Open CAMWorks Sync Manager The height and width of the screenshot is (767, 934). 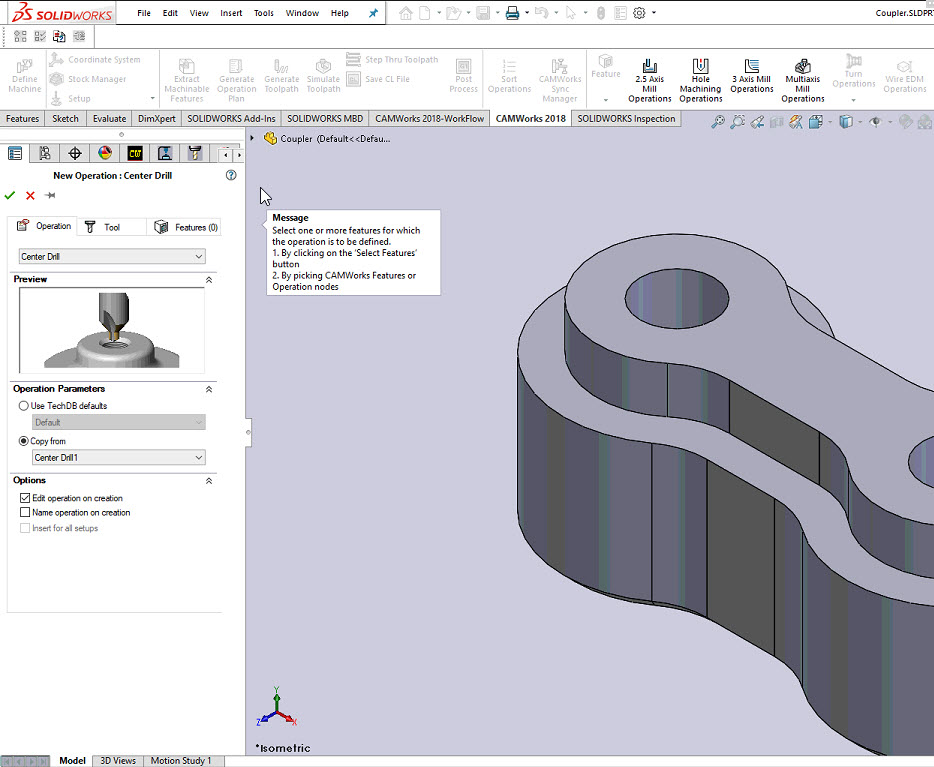point(560,80)
